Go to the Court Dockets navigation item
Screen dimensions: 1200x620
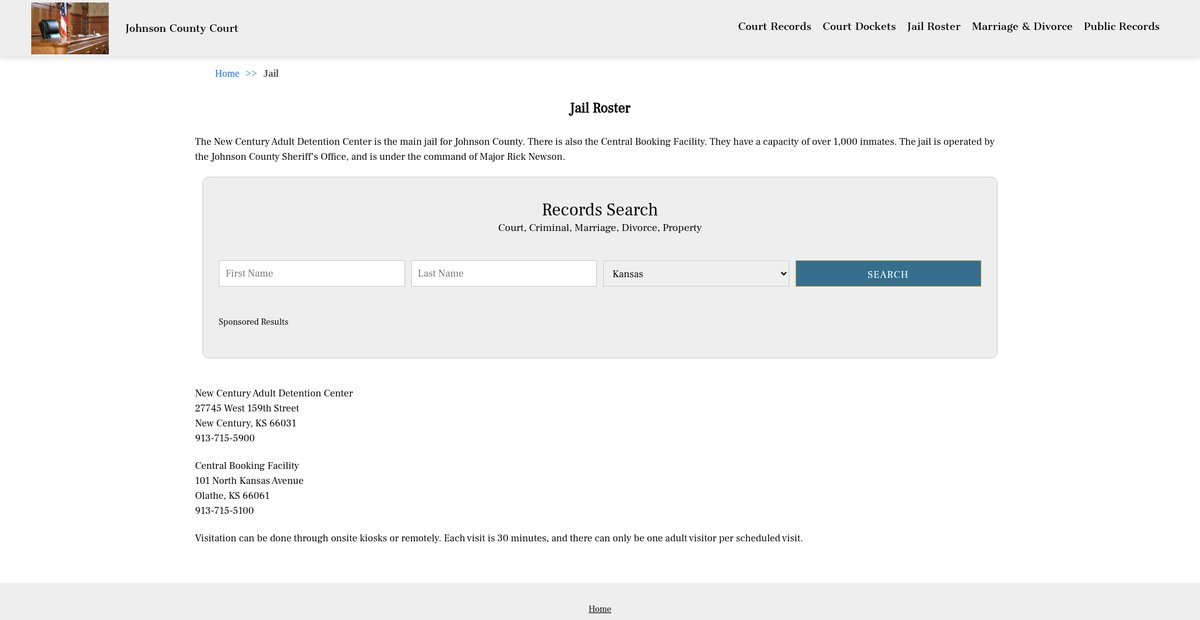point(859,27)
